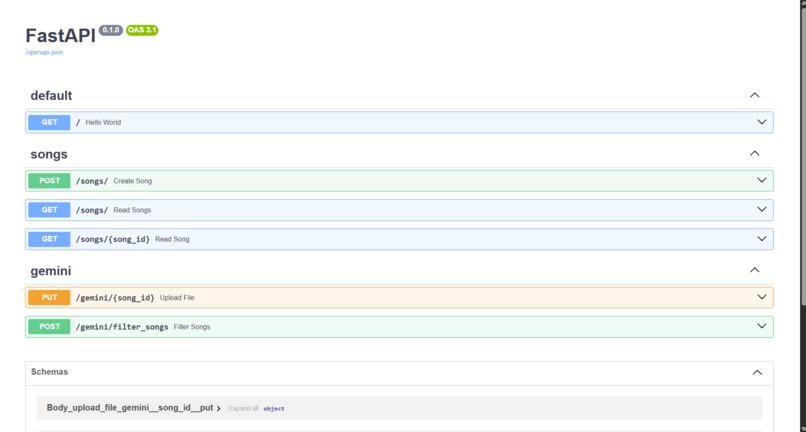The width and height of the screenshot is (806, 432).
Task: Expand the Body_upload_file_gemini__song_id__put schema
Action: point(134,408)
